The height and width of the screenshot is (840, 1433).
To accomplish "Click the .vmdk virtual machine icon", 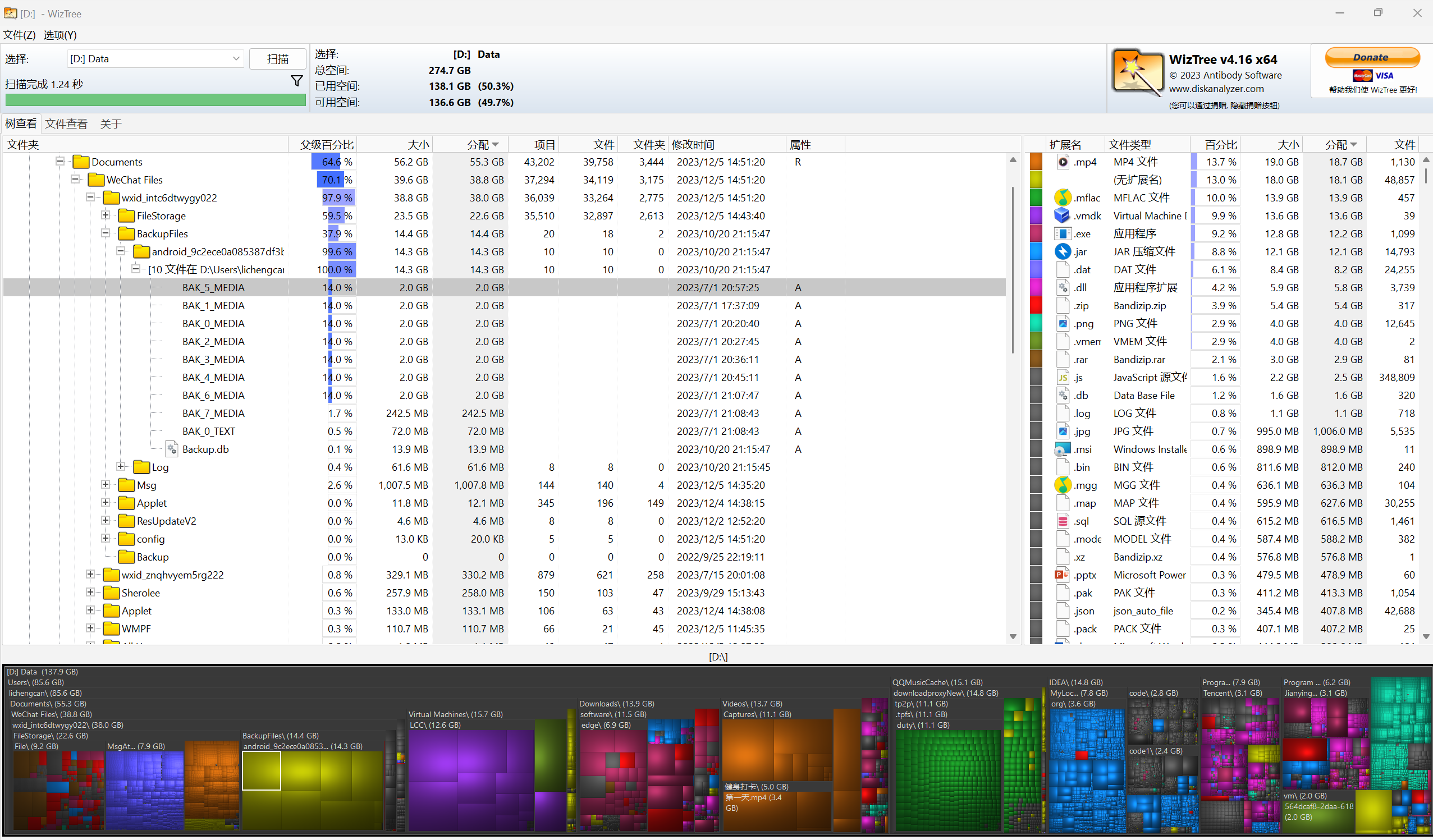I will (x=1062, y=215).
